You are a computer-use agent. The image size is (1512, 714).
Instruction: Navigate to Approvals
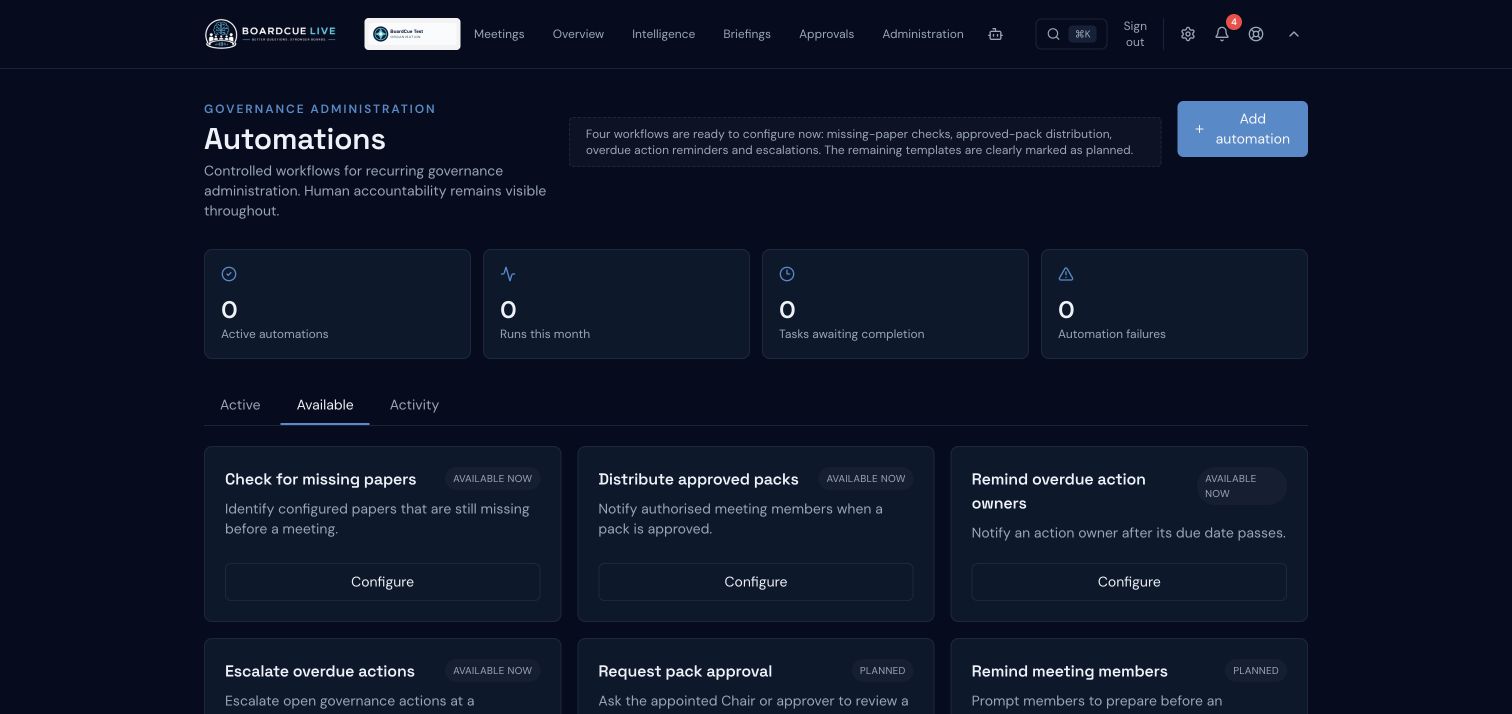click(826, 34)
